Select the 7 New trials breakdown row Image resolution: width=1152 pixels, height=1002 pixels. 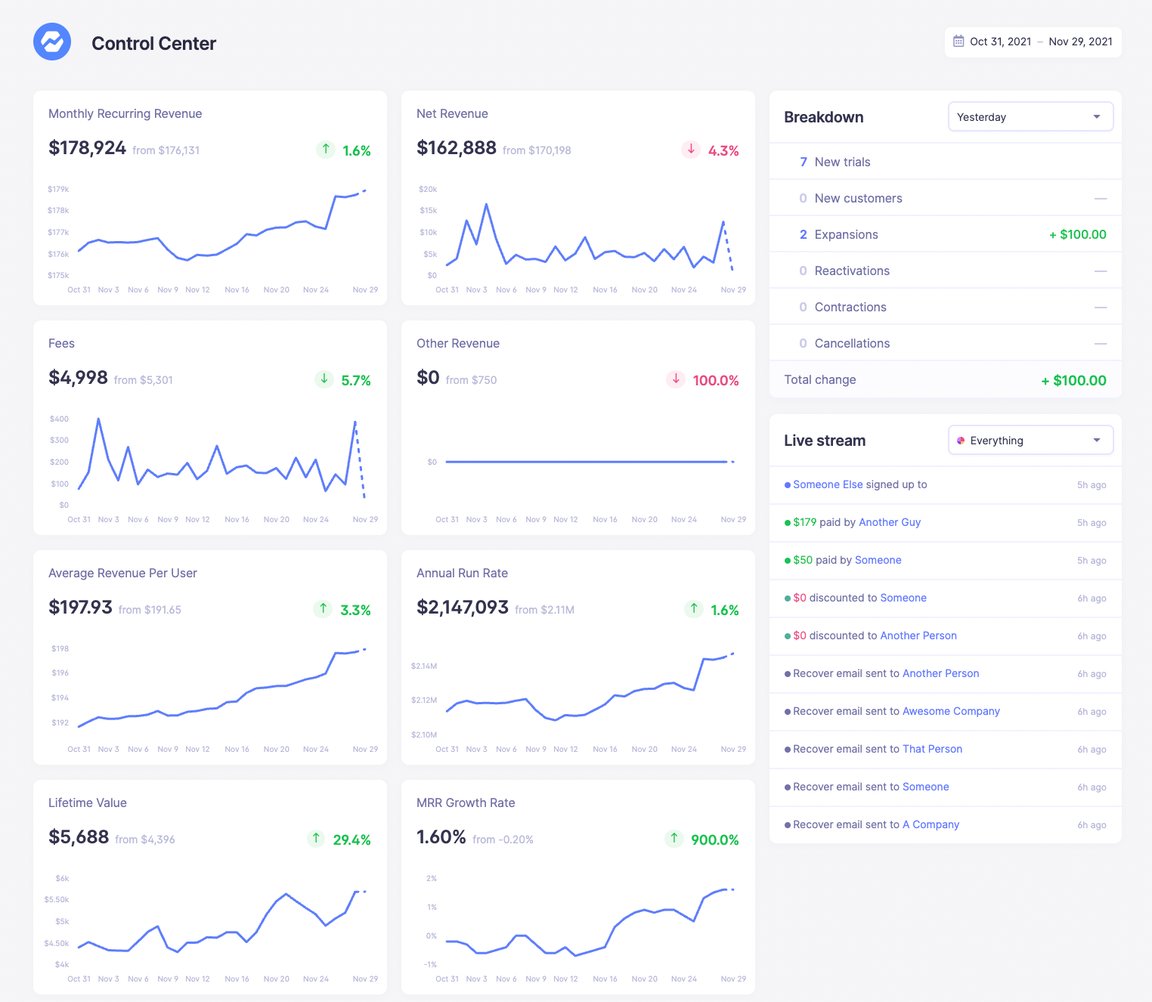(945, 161)
